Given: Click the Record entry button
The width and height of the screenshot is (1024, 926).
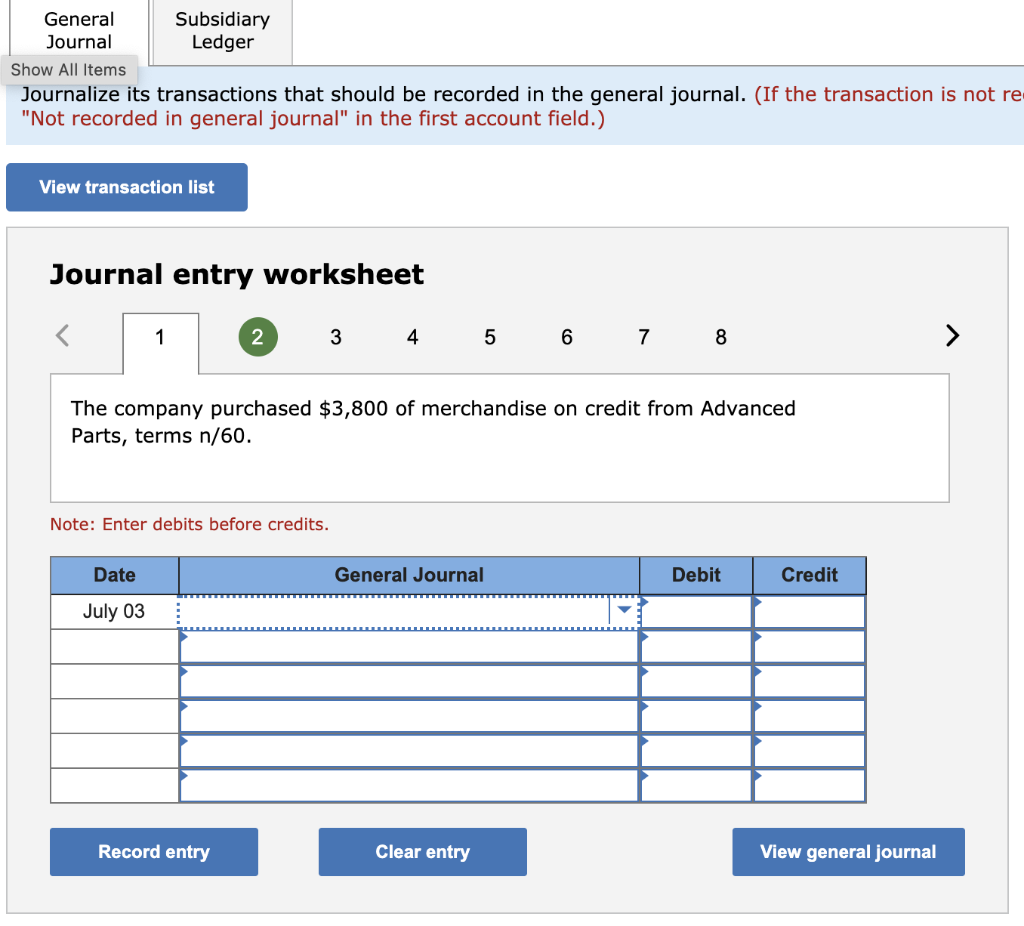Looking at the screenshot, I should tap(153, 851).
